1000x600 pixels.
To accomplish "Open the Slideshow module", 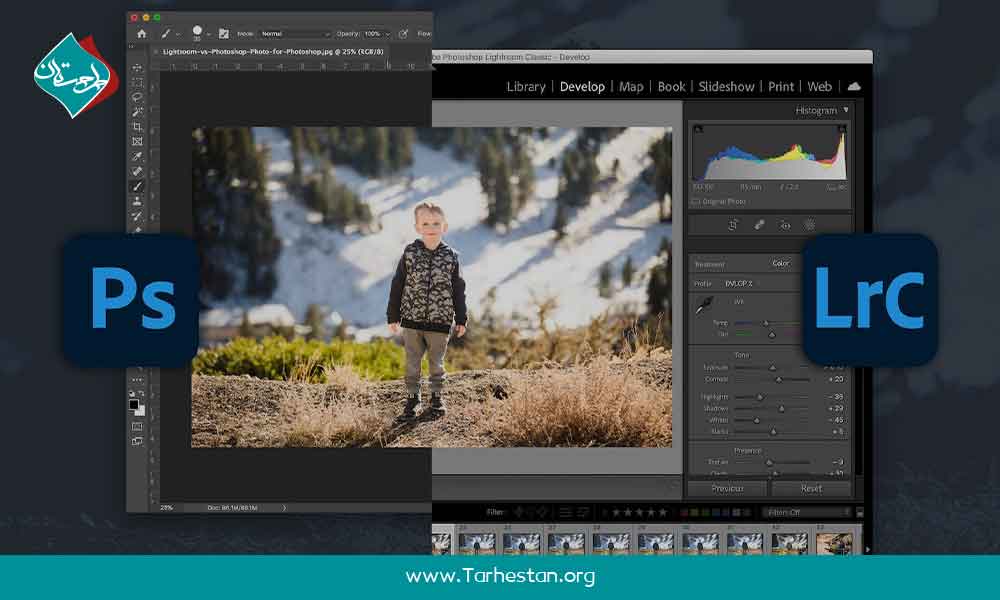I will (x=726, y=87).
